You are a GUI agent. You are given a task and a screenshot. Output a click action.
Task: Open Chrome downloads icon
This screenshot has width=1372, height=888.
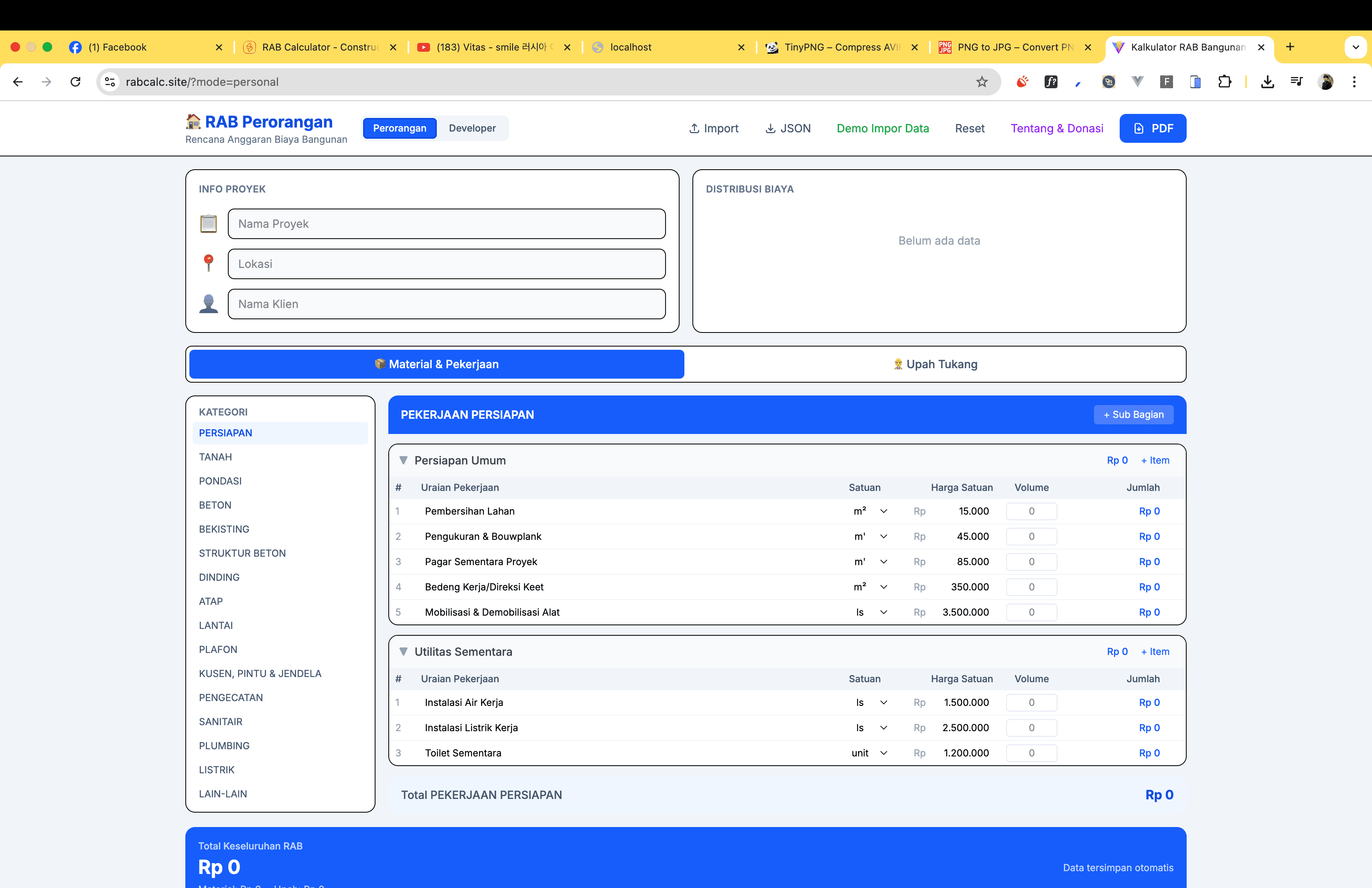(1267, 82)
